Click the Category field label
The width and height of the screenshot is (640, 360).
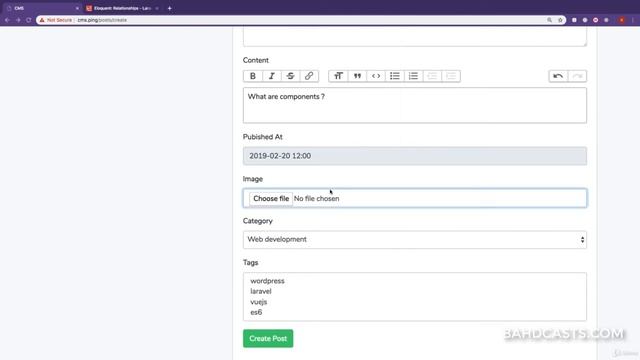tap(258, 221)
